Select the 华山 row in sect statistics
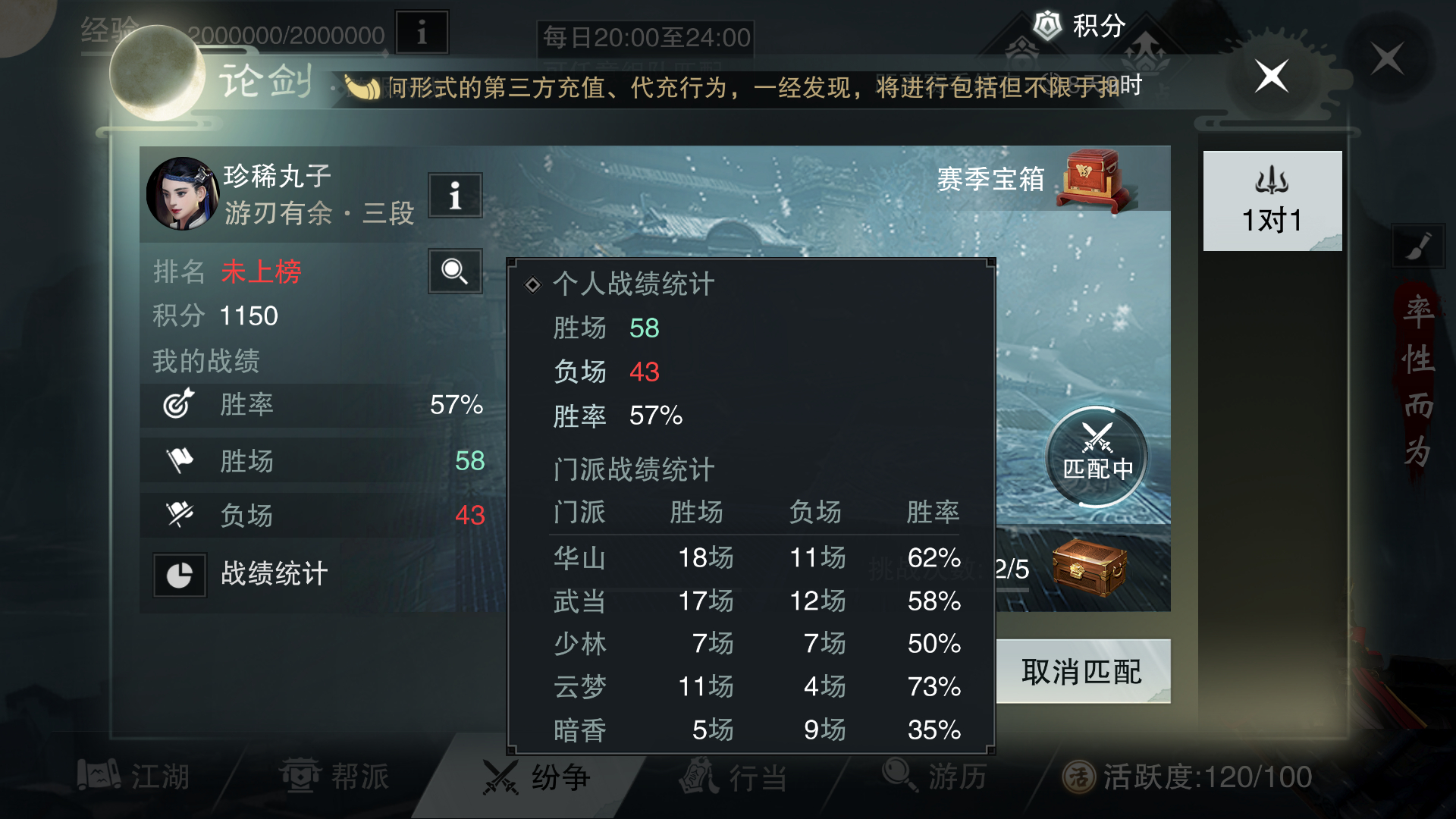This screenshot has width=1456, height=819. point(756,558)
